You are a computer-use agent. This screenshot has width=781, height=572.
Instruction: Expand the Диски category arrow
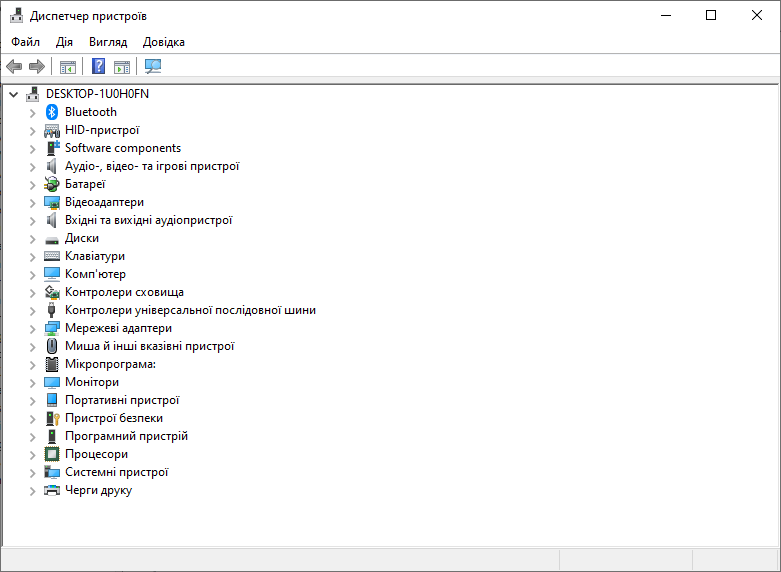click(32, 238)
